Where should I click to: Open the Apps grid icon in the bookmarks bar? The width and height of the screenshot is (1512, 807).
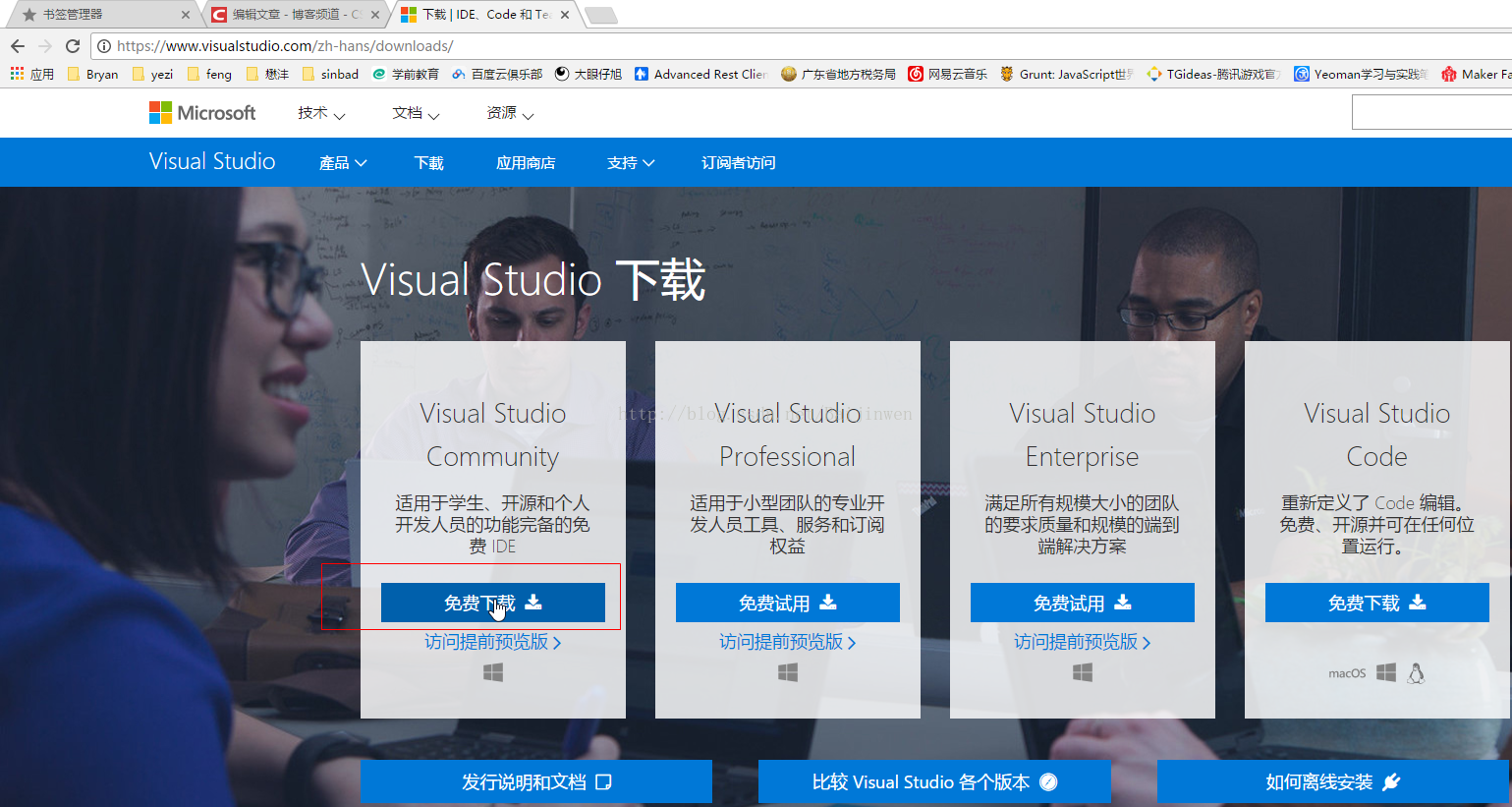pos(17,74)
